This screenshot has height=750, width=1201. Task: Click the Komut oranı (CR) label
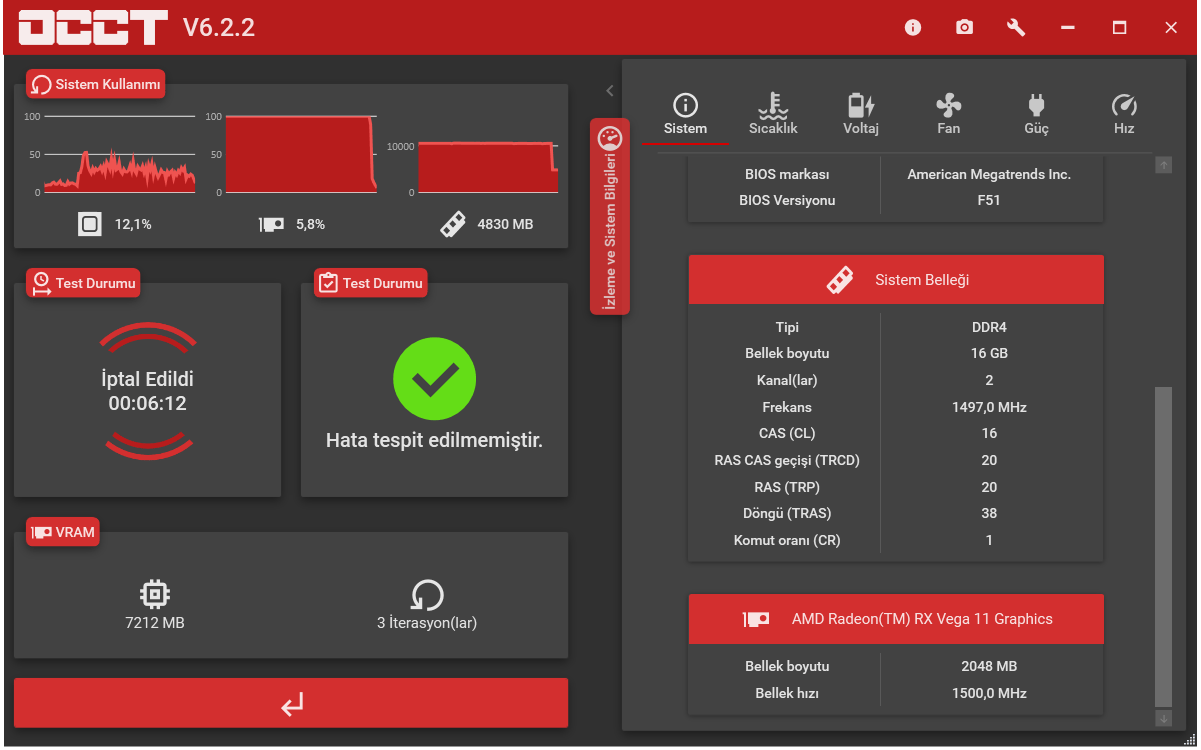[787, 540]
